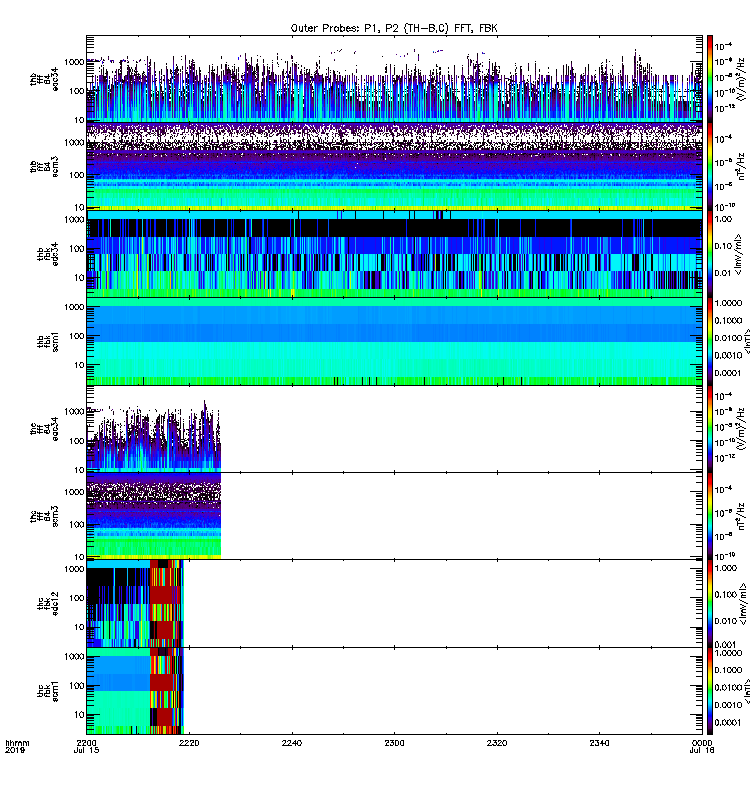750x800 pixels.
Task: Click the '2300' time axis label
Action: pos(394,743)
